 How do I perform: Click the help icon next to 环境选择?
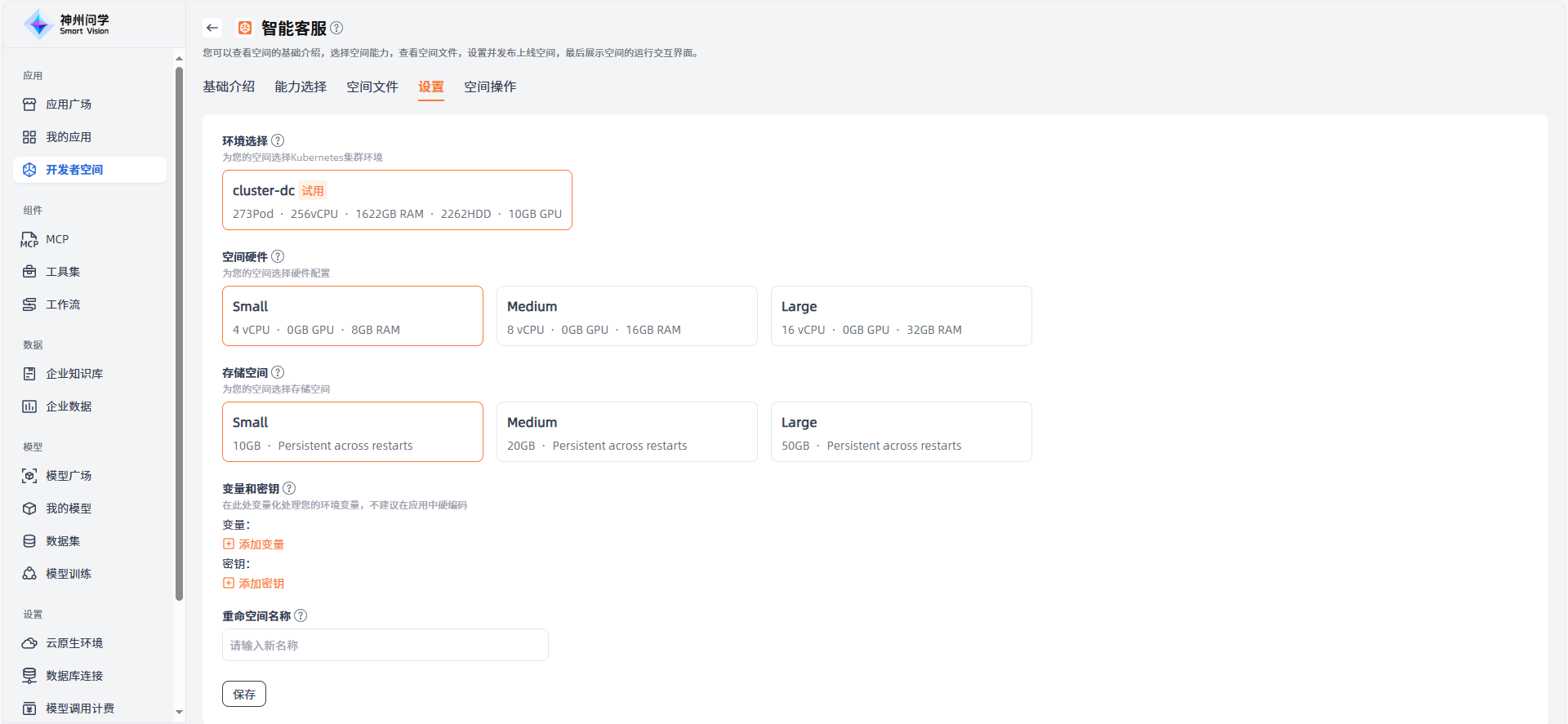(x=278, y=140)
